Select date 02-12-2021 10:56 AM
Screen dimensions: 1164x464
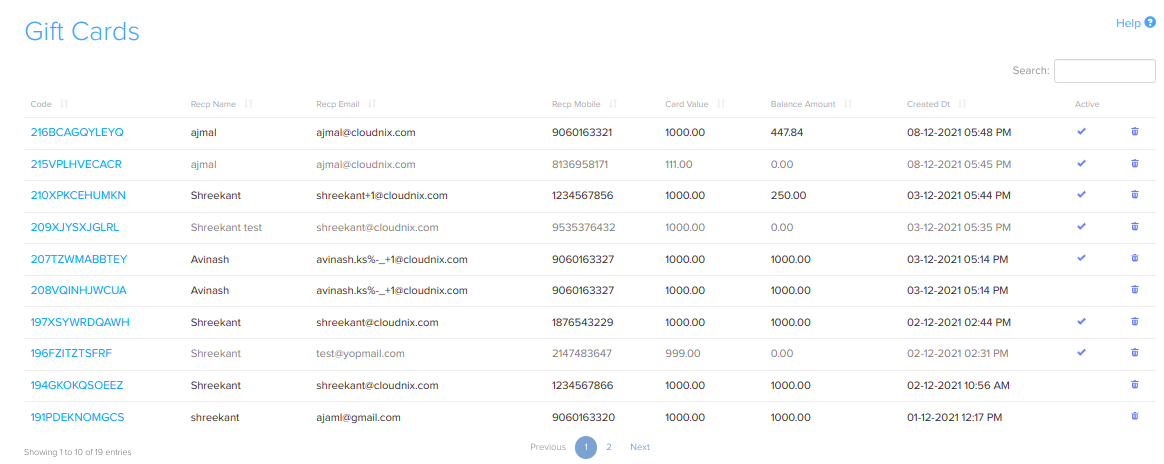(x=958, y=385)
